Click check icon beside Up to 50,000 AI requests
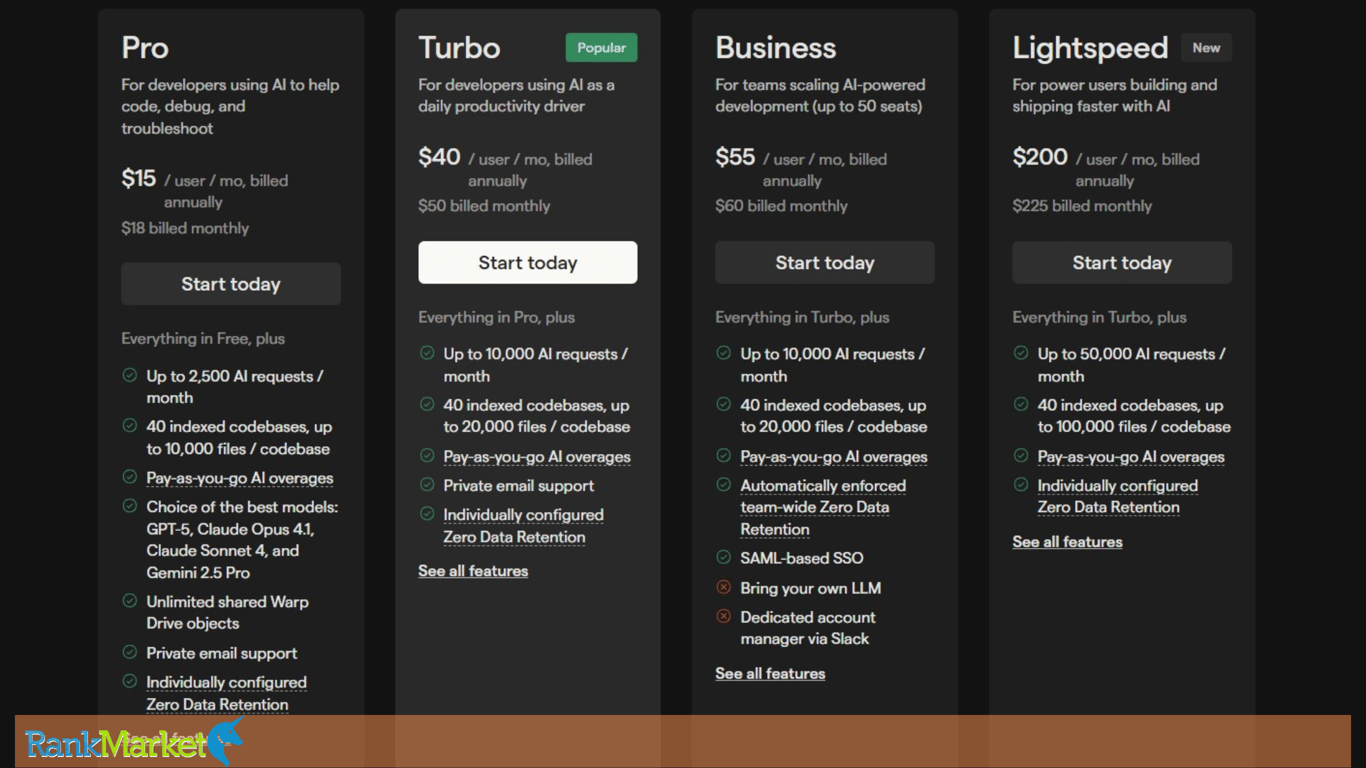The image size is (1366, 768). click(x=1021, y=353)
